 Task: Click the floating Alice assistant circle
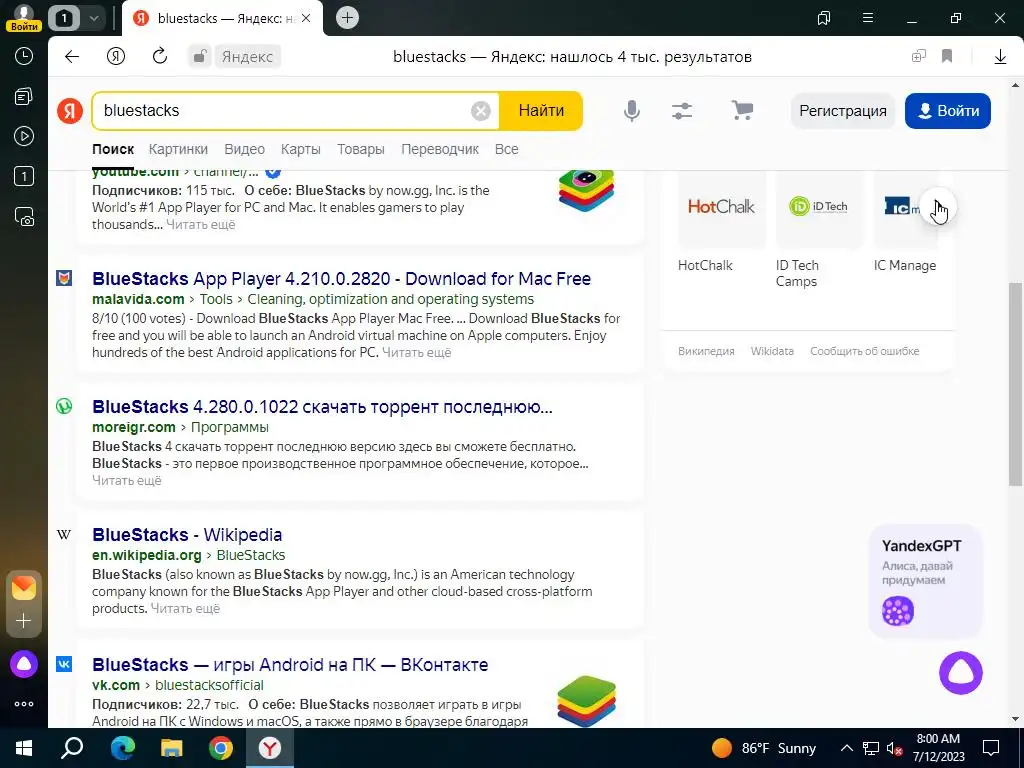(x=961, y=673)
